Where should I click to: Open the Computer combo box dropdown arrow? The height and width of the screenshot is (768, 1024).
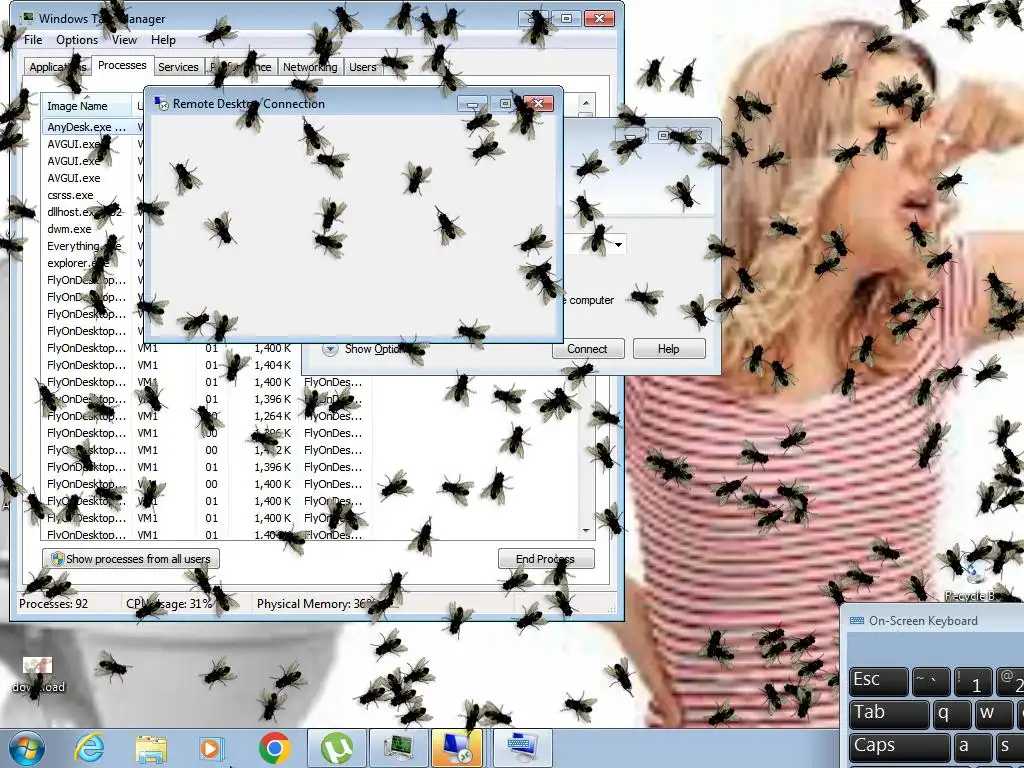point(618,245)
